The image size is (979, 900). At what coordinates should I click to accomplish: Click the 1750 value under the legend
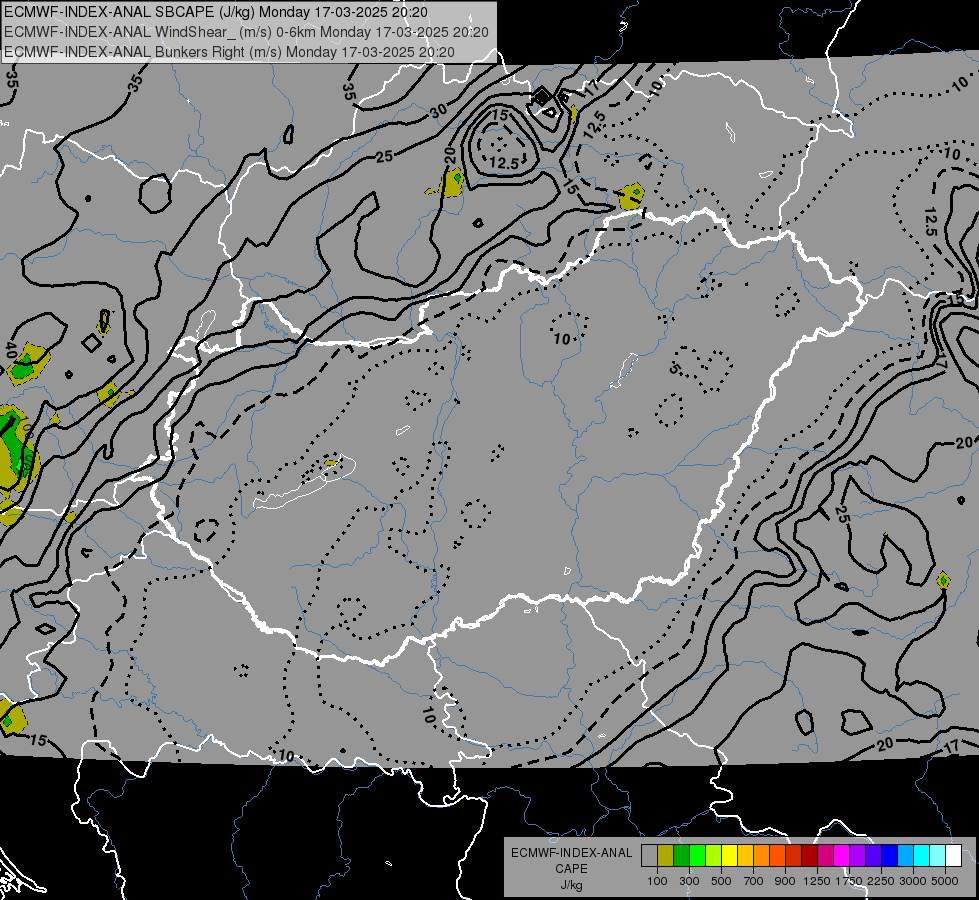tap(849, 881)
